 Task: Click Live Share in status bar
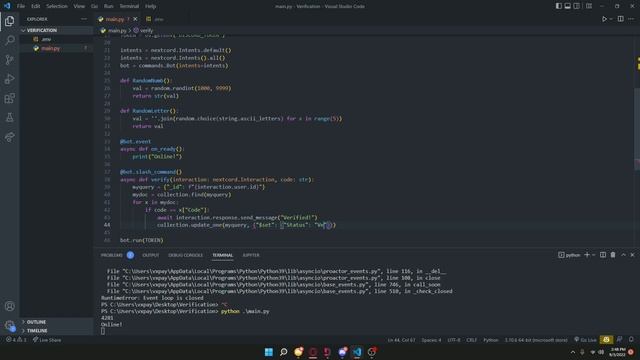pyautogui.click(x=47, y=340)
